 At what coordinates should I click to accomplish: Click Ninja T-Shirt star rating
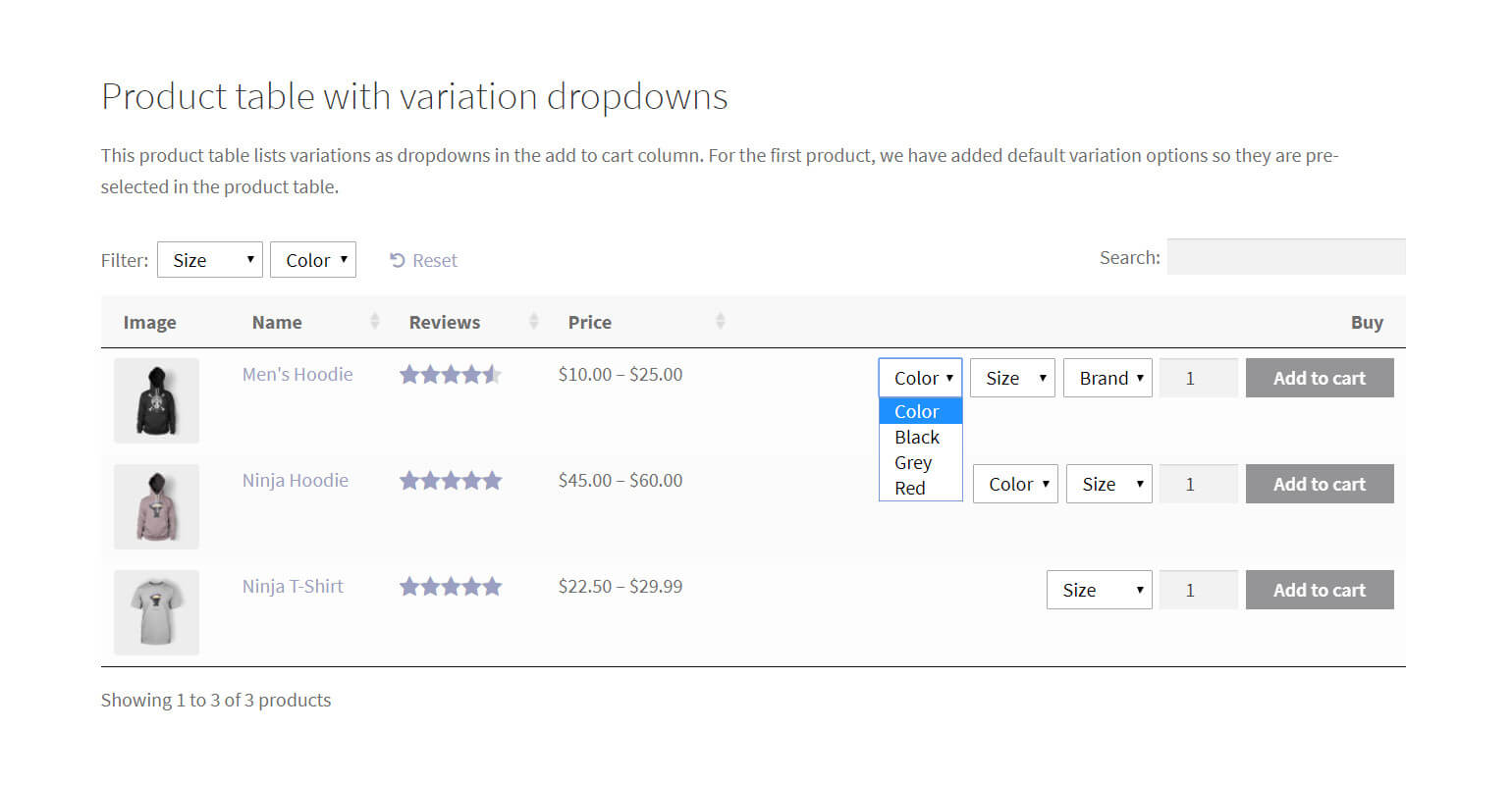click(x=450, y=587)
